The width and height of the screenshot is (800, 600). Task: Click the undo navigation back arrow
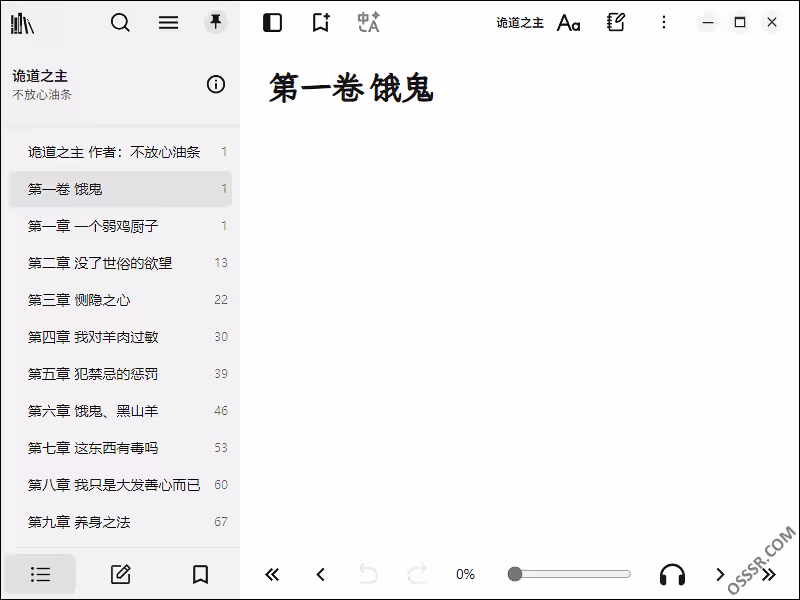tap(368, 574)
